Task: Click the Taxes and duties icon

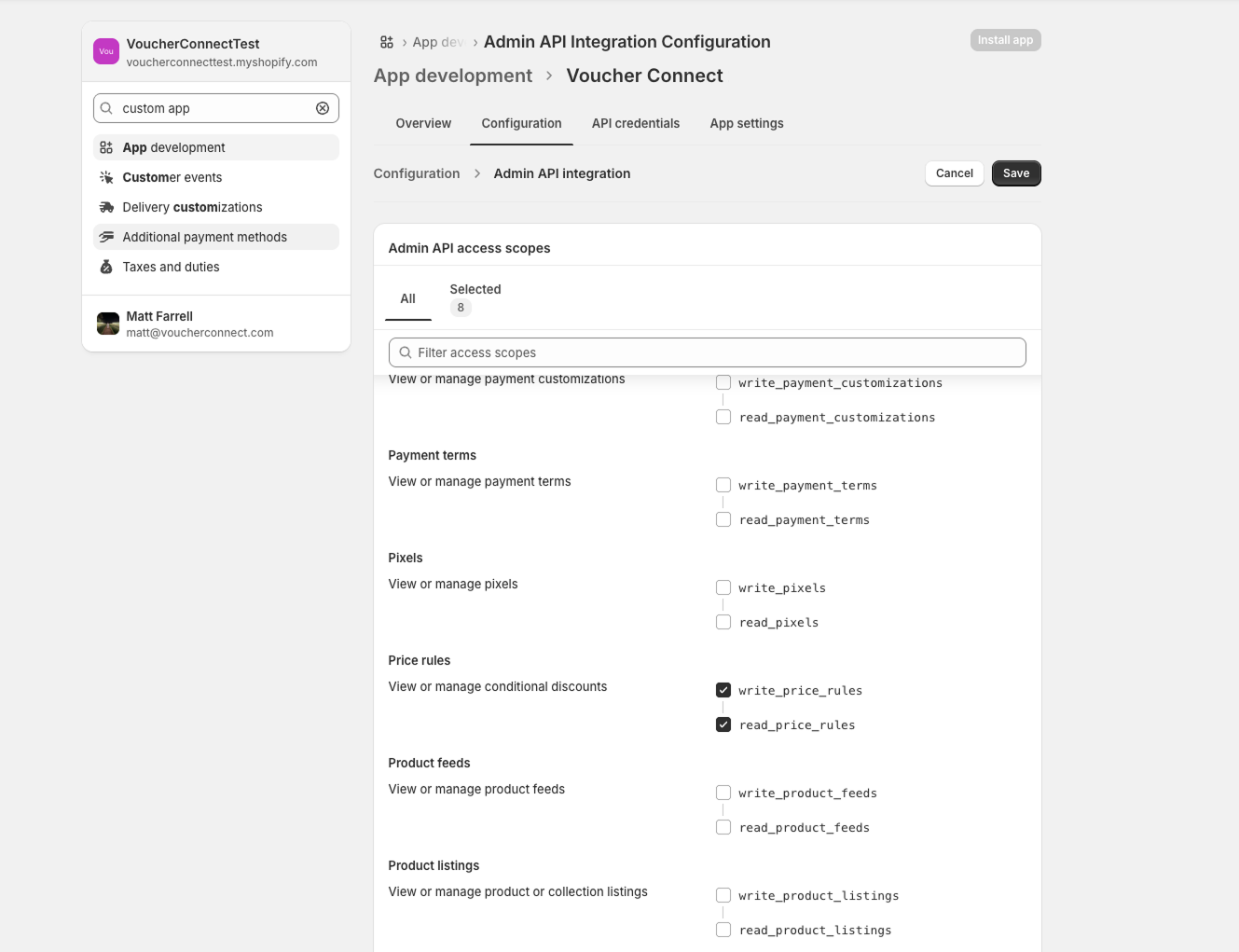Action: pyautogui.click(x=106, y=267)
